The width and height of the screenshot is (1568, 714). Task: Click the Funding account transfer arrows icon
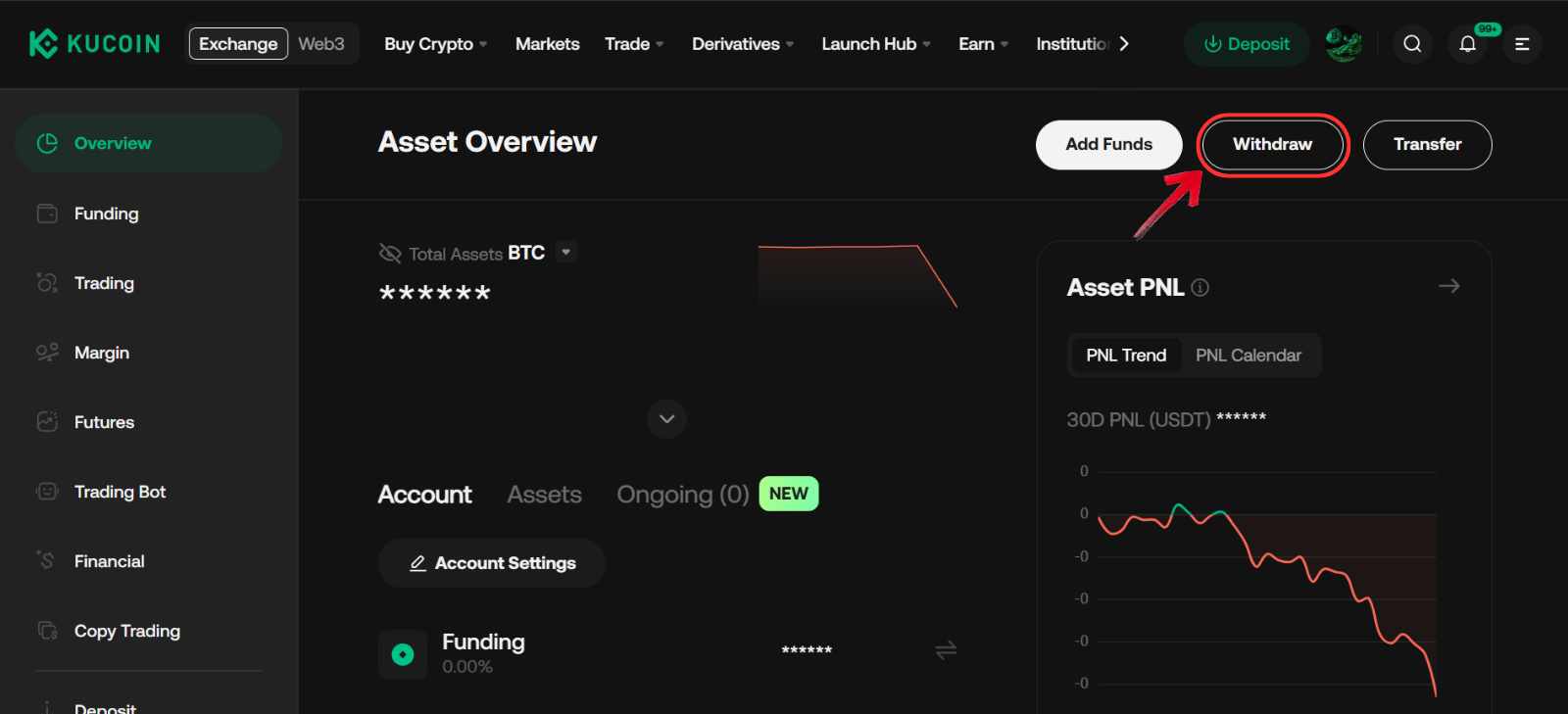946,650
